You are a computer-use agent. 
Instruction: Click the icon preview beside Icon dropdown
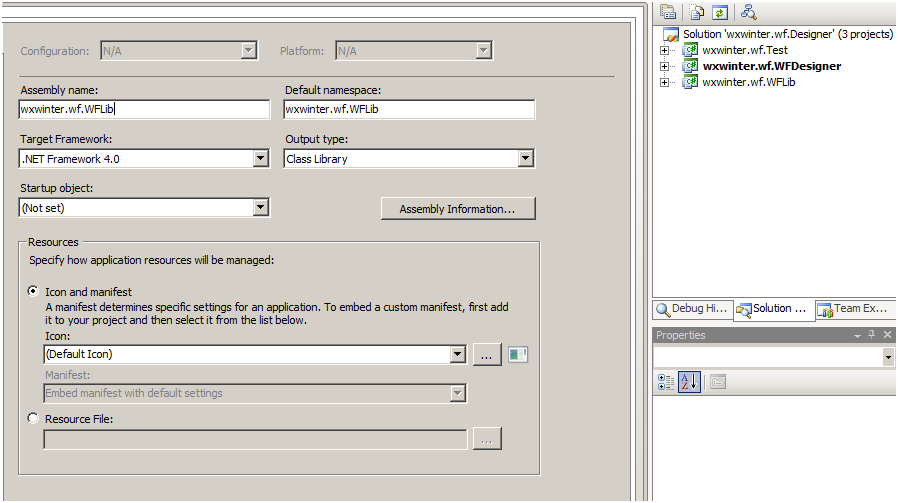point(518,355)
